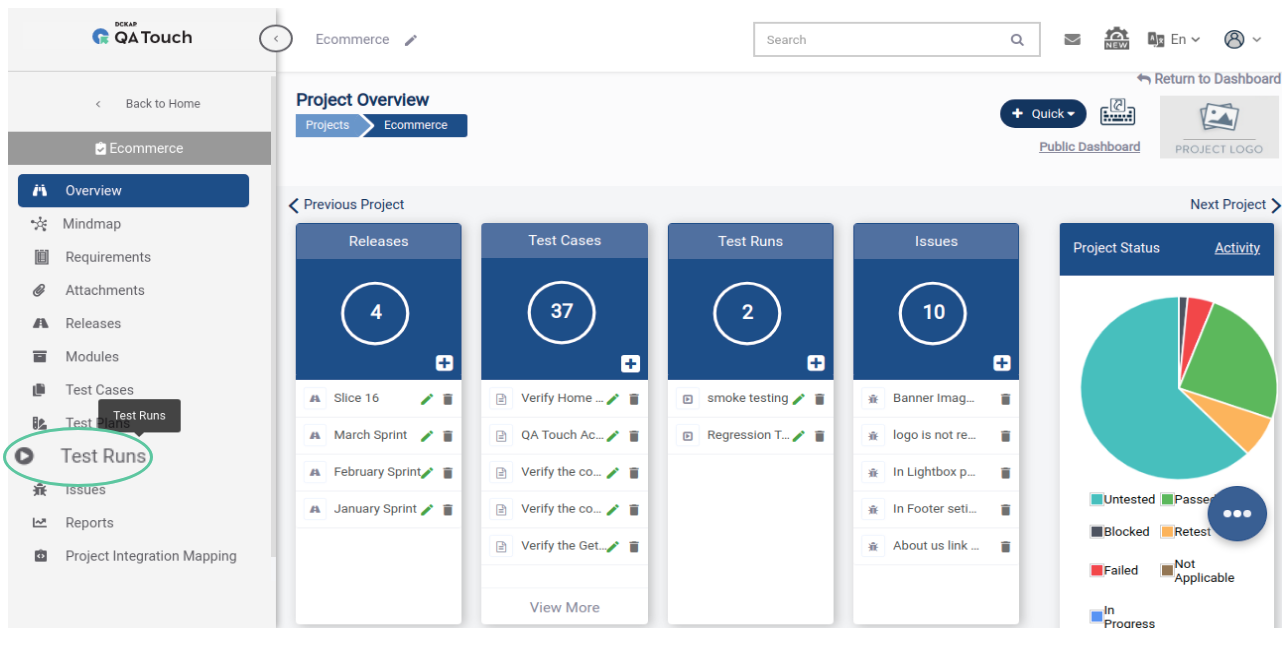Open the keyboard shortcuts icon
The width and height of the screenshot is (1282, 672).
1117,112
